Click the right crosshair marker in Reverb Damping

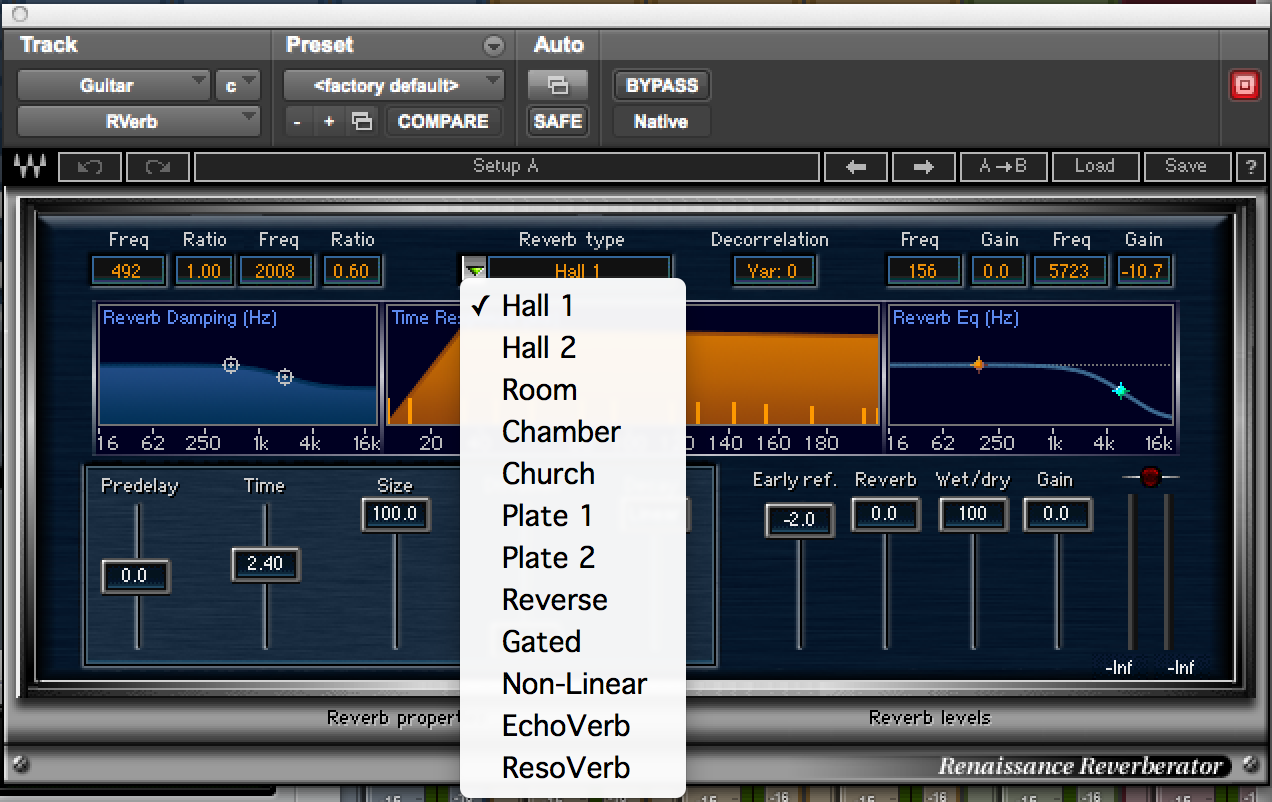[285, 377]
